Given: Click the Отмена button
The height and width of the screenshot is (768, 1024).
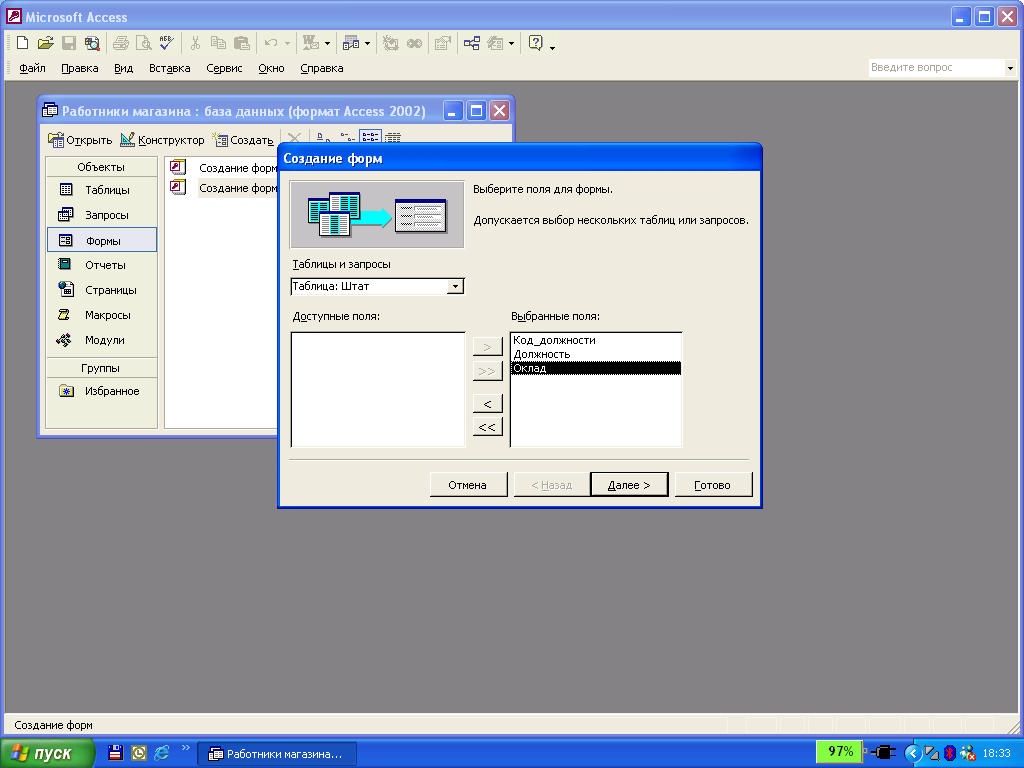Looking at the screenshot, I should pos(468,485).
